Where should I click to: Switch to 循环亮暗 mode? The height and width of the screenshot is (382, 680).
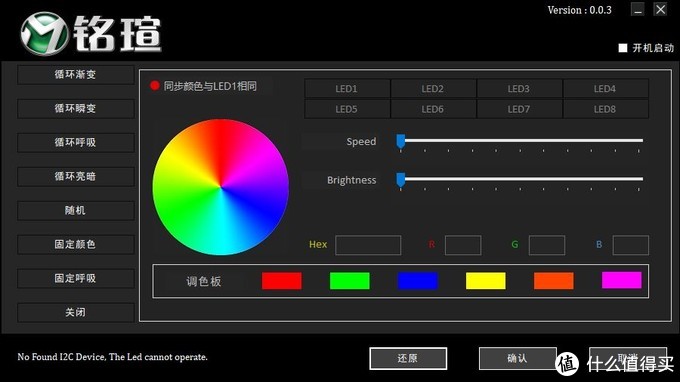pos(75,176)
